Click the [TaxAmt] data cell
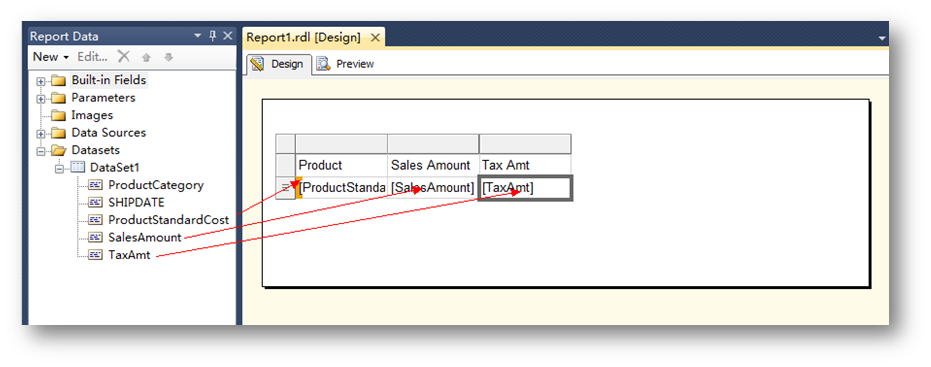The image size is (931, 367). pos(525,188)
